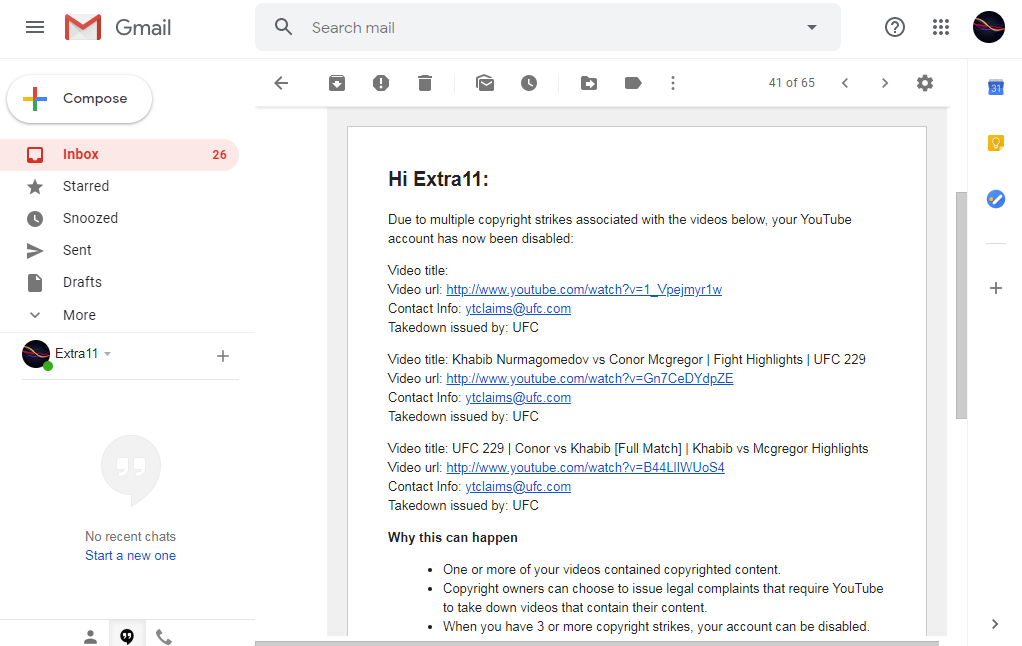Get add-ons plus icon
Screen dimensions: 1022x646
[x=995, y=288]
